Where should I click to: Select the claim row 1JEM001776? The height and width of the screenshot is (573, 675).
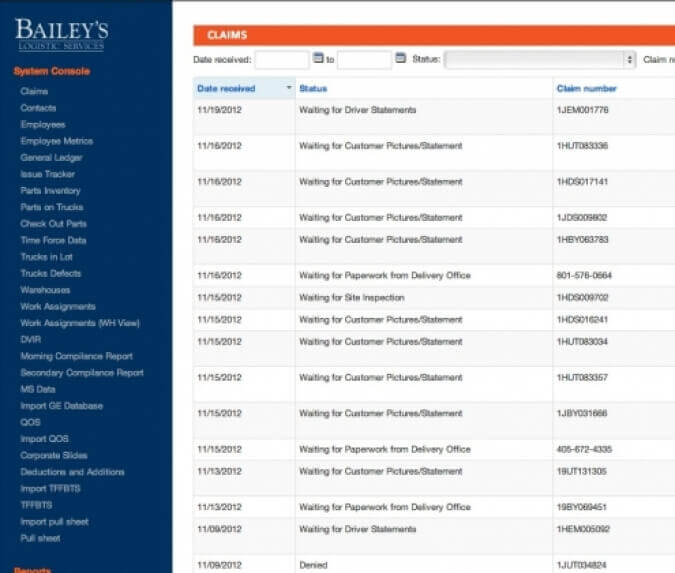[x=434, y=116]
